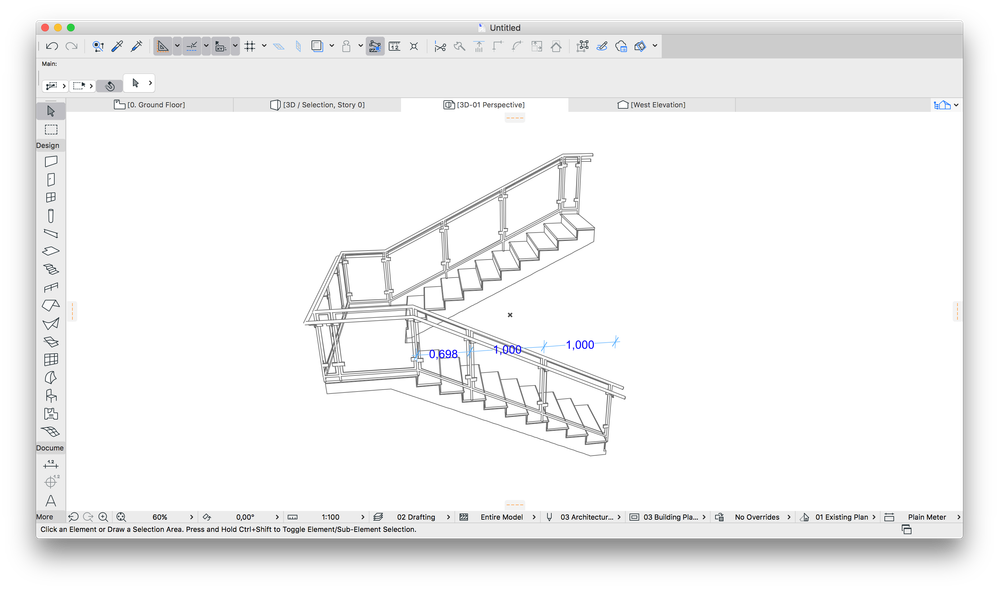Inject parameters with the syringe icon

pos(136,46)
